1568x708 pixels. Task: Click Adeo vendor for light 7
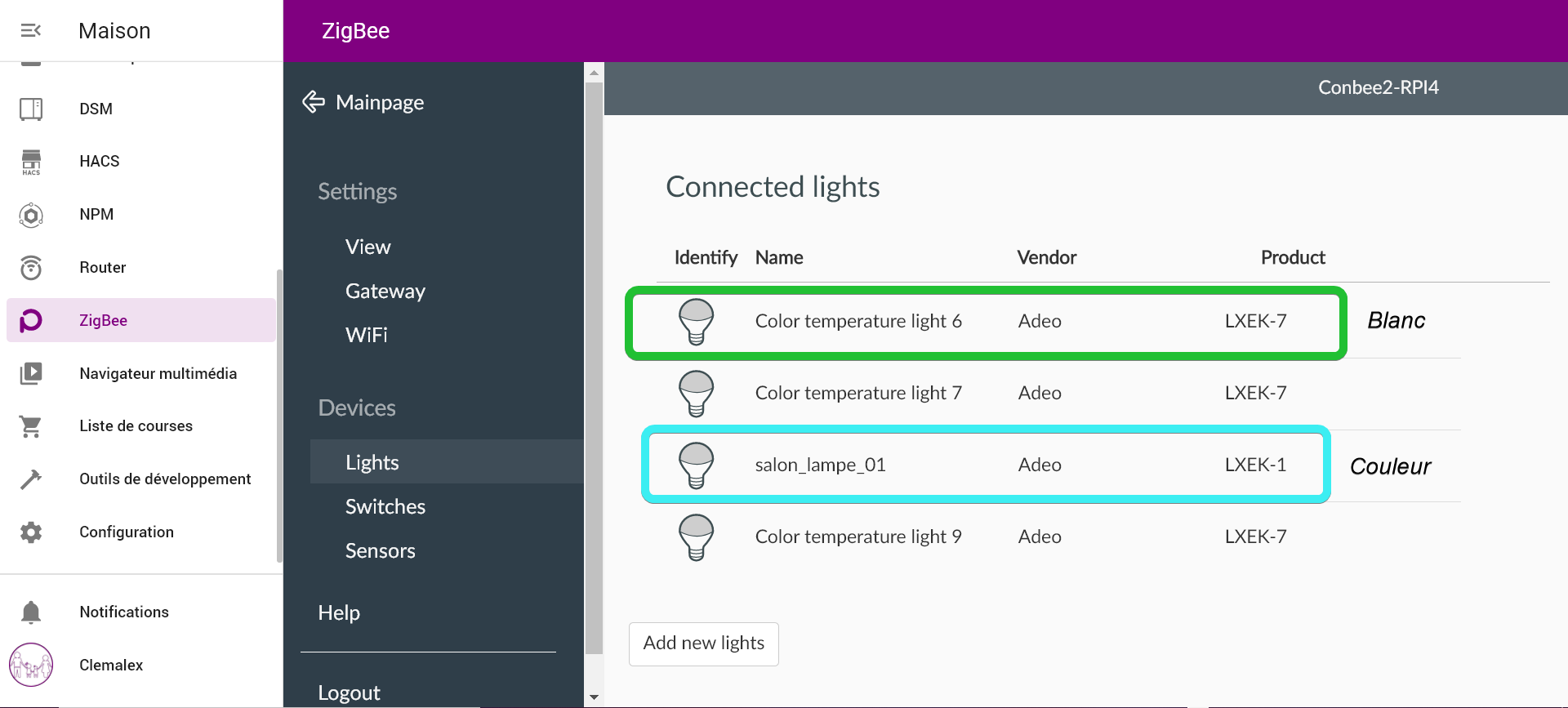click(x=1040, y=393)
